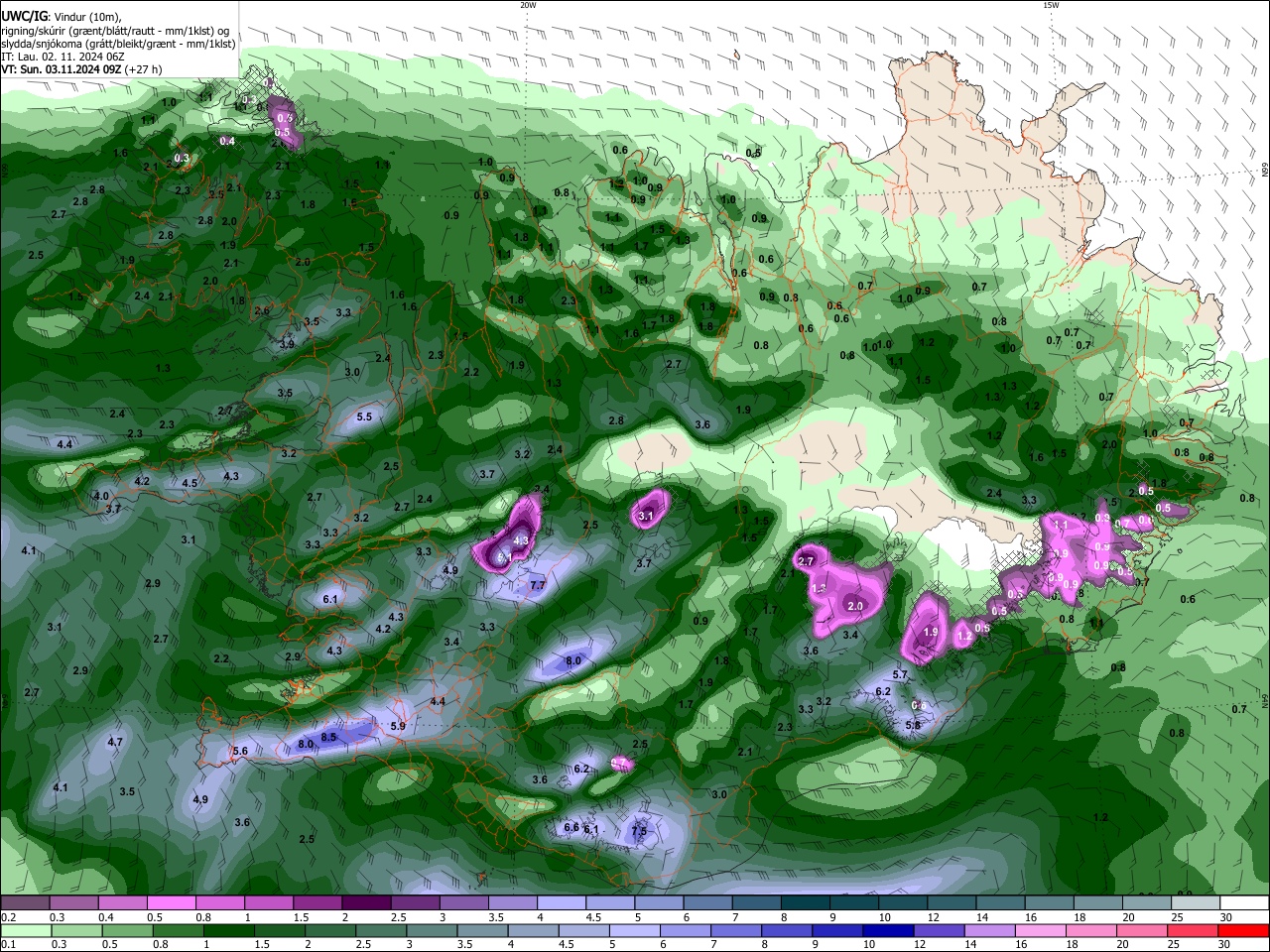This screenshot has width=1270, height=952.
Task: Click the lavender 14 swatch in the lower legend
Action: [x=989, y=931]
